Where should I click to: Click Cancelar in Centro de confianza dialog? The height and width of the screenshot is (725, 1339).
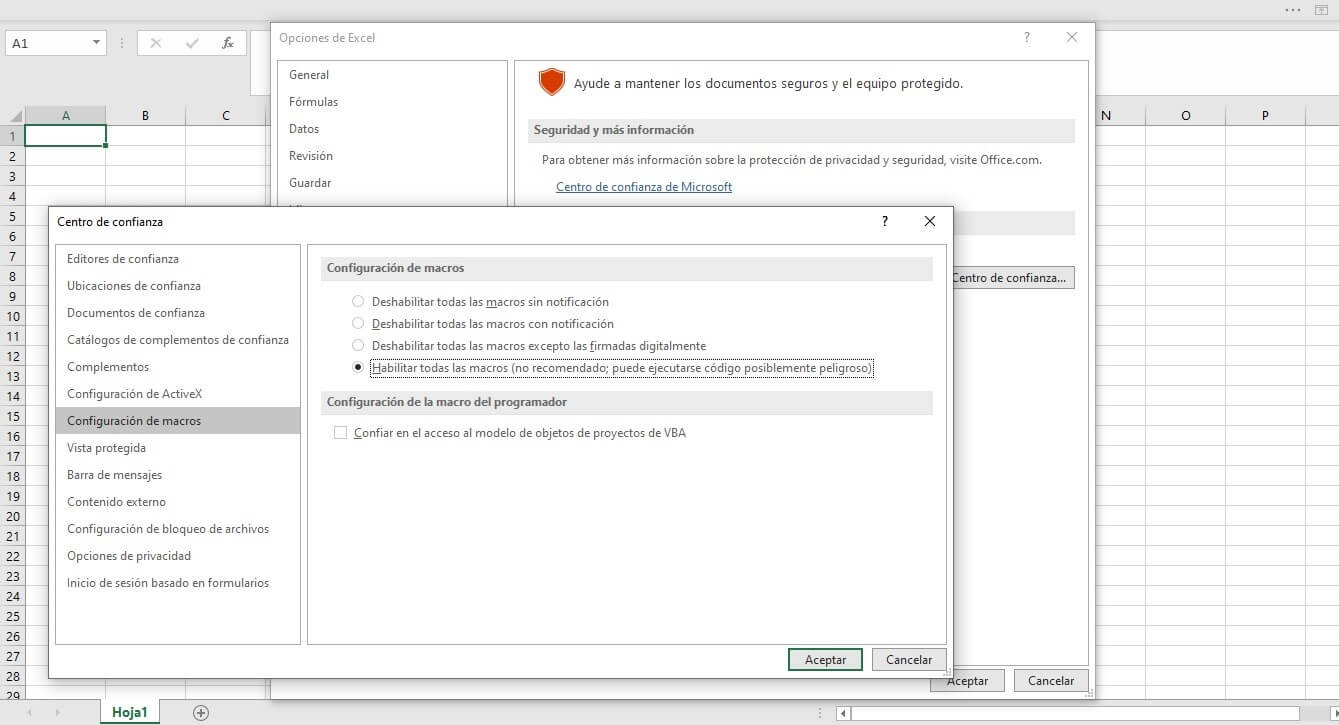tap(909, 659)
